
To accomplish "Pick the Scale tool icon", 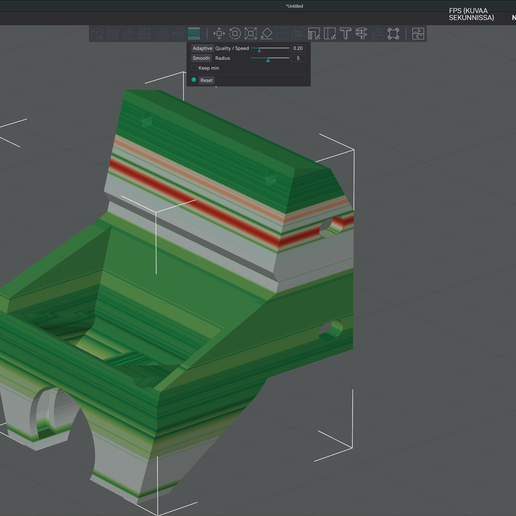I will tap(251, 33).
